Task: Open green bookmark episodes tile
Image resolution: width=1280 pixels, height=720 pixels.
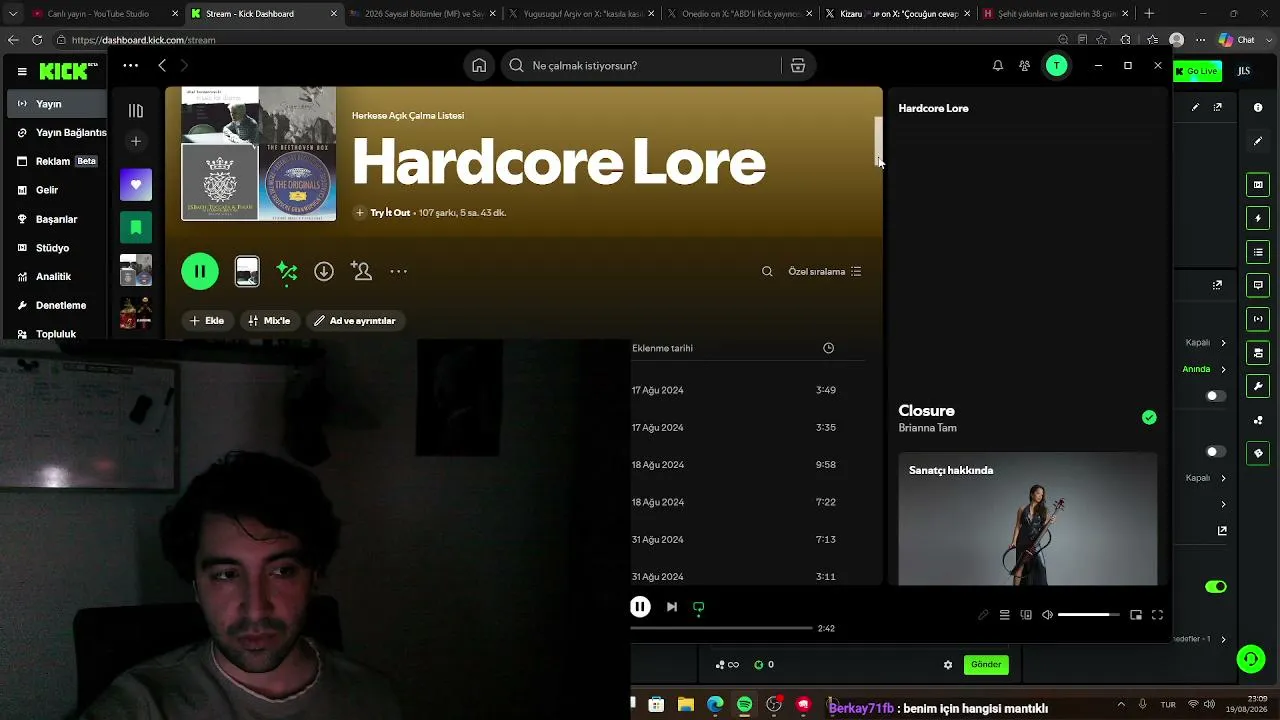Action: point(136,227)
